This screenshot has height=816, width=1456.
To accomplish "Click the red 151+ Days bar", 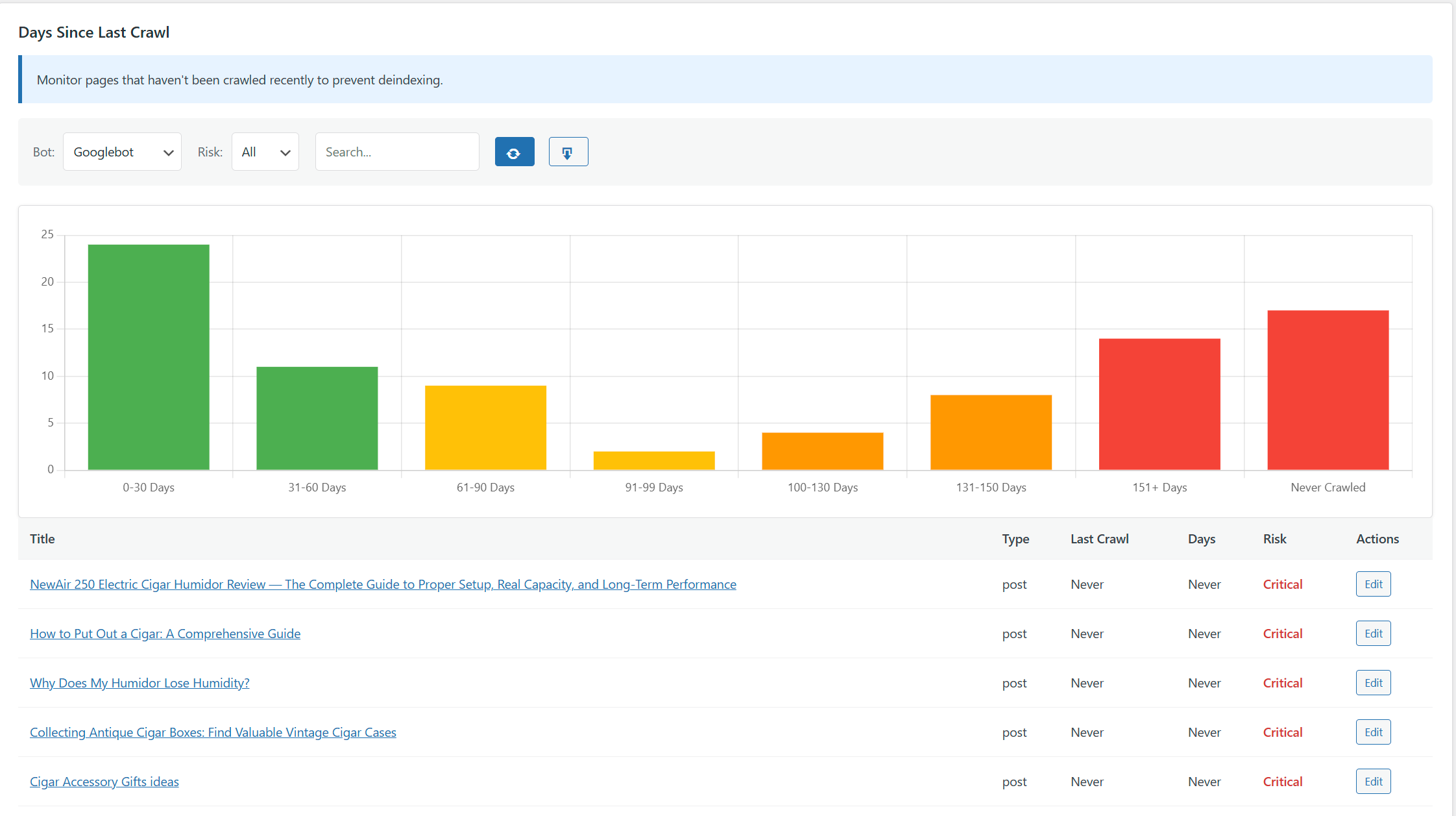I will tap(1159, 404).
